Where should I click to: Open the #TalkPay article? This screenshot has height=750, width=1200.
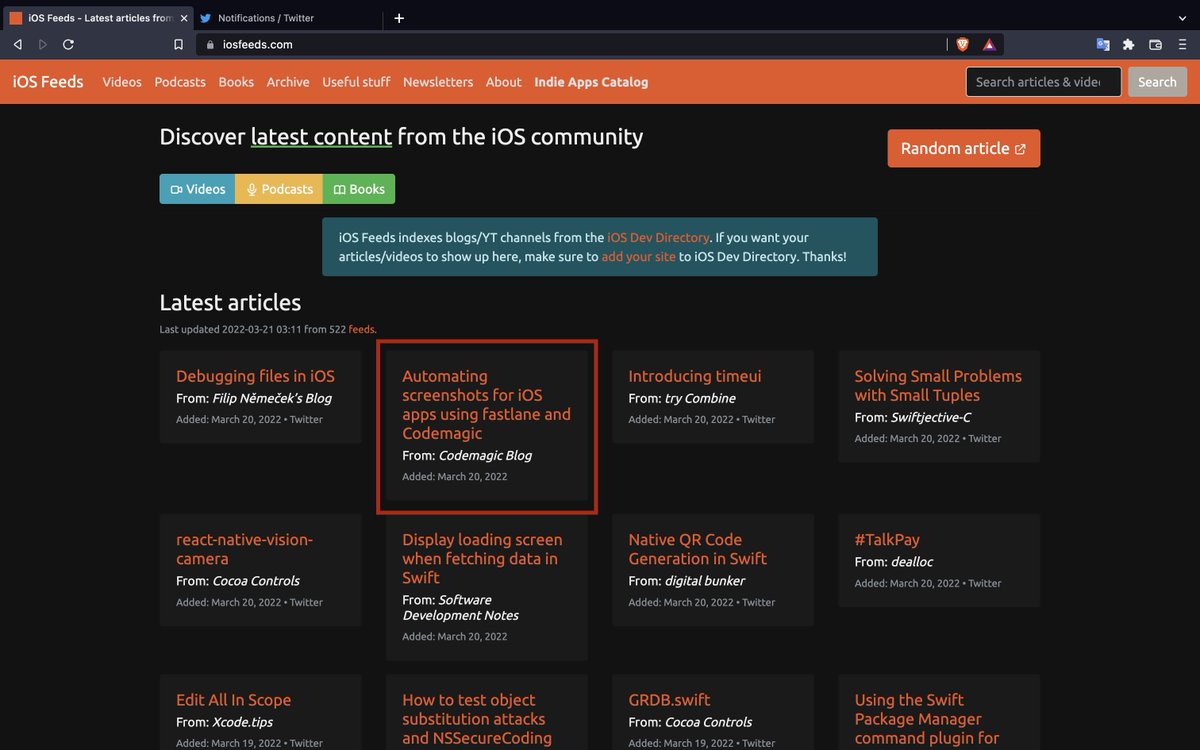pos(887,539)
